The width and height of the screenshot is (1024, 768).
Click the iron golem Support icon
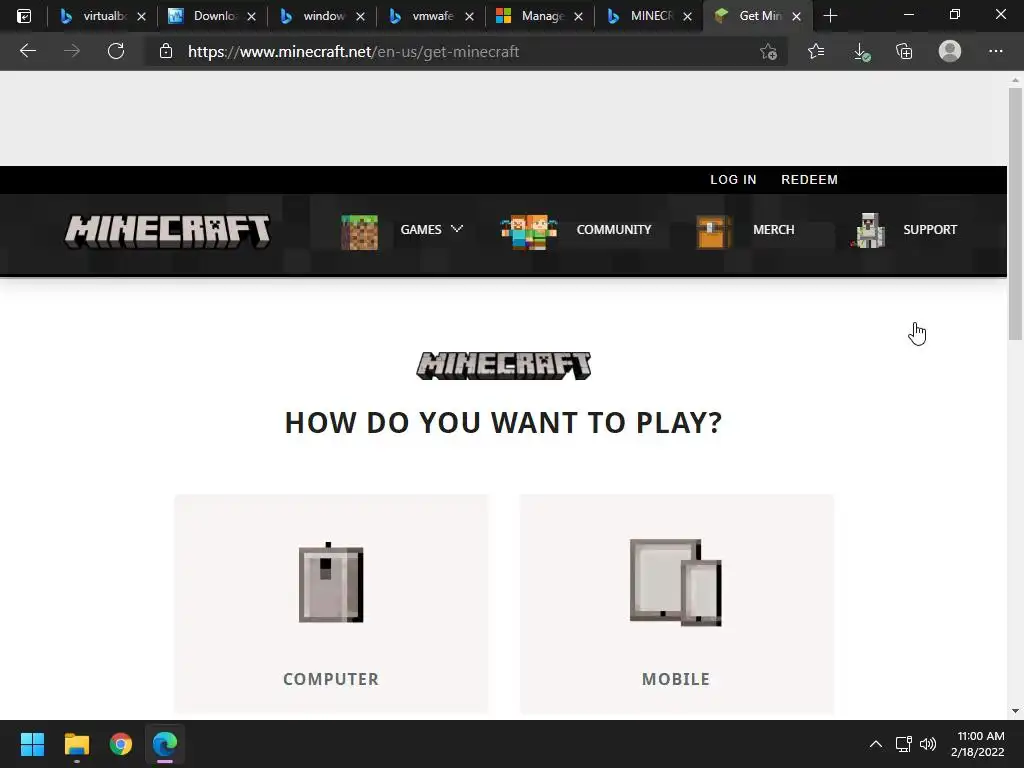coord(869,231)
